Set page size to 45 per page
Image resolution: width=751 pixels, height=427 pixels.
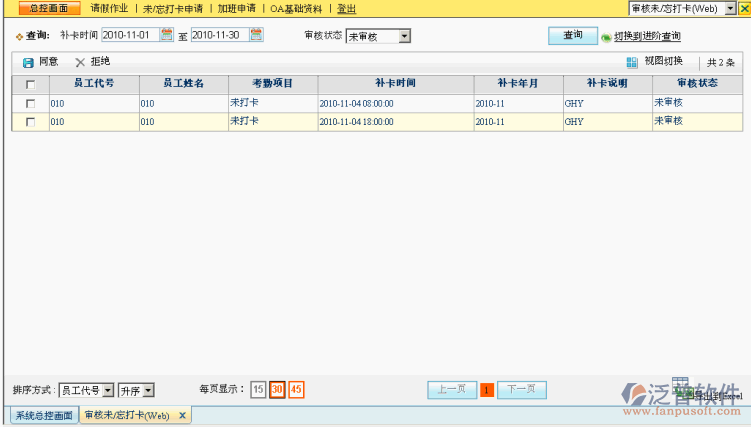297,390
